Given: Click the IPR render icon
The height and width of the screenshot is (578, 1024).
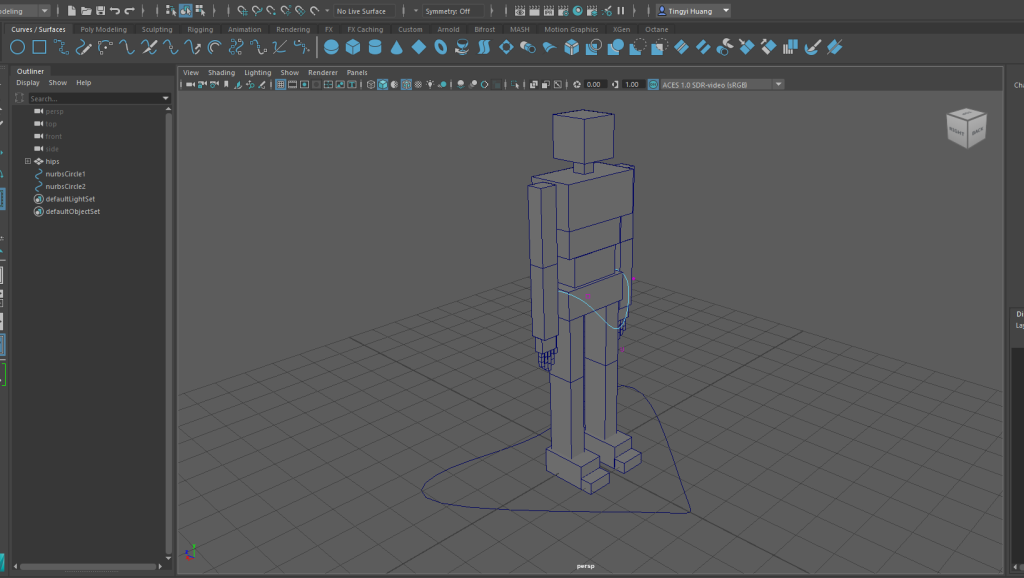Looking at the screenshot, I should (549, 10).
